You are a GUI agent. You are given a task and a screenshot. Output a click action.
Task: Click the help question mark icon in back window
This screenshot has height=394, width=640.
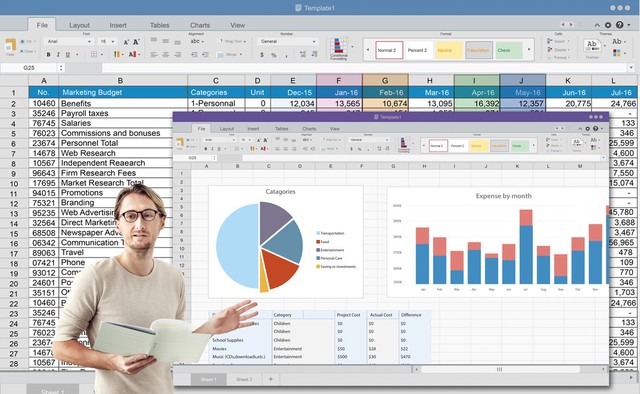point(619,25)
